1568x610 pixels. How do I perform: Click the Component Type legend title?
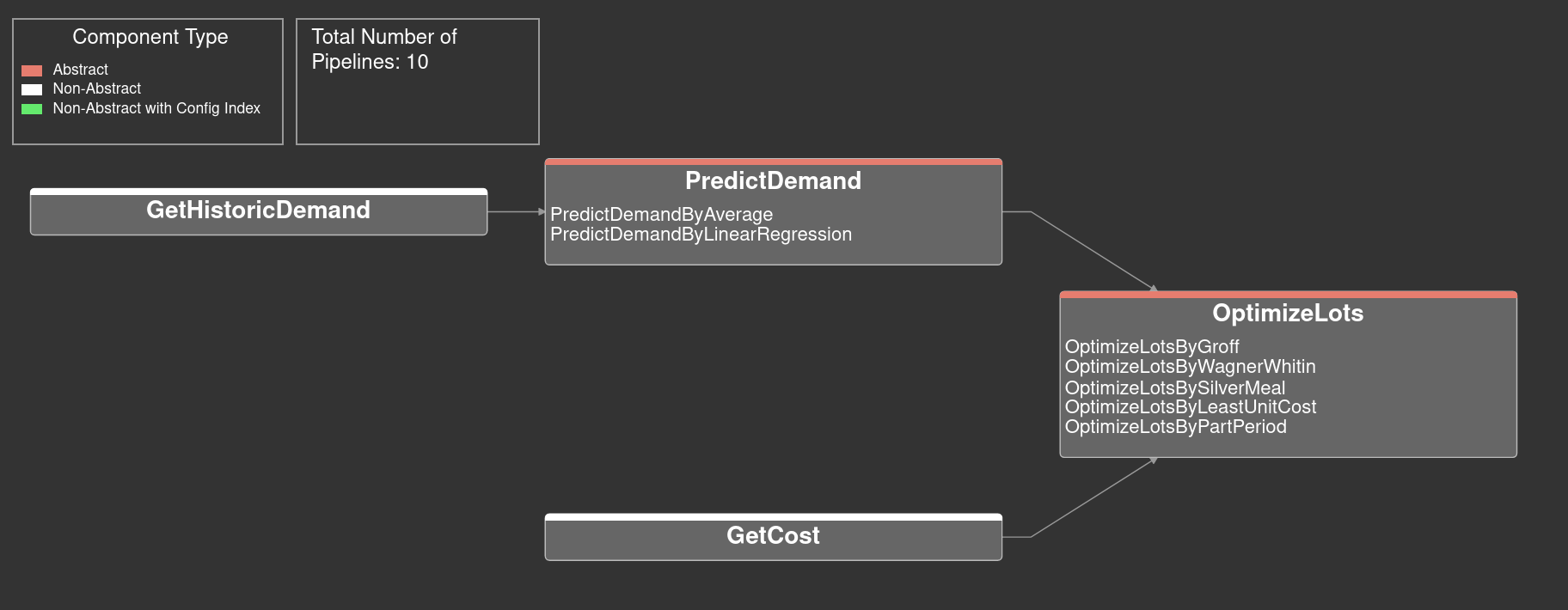(150, 37)
